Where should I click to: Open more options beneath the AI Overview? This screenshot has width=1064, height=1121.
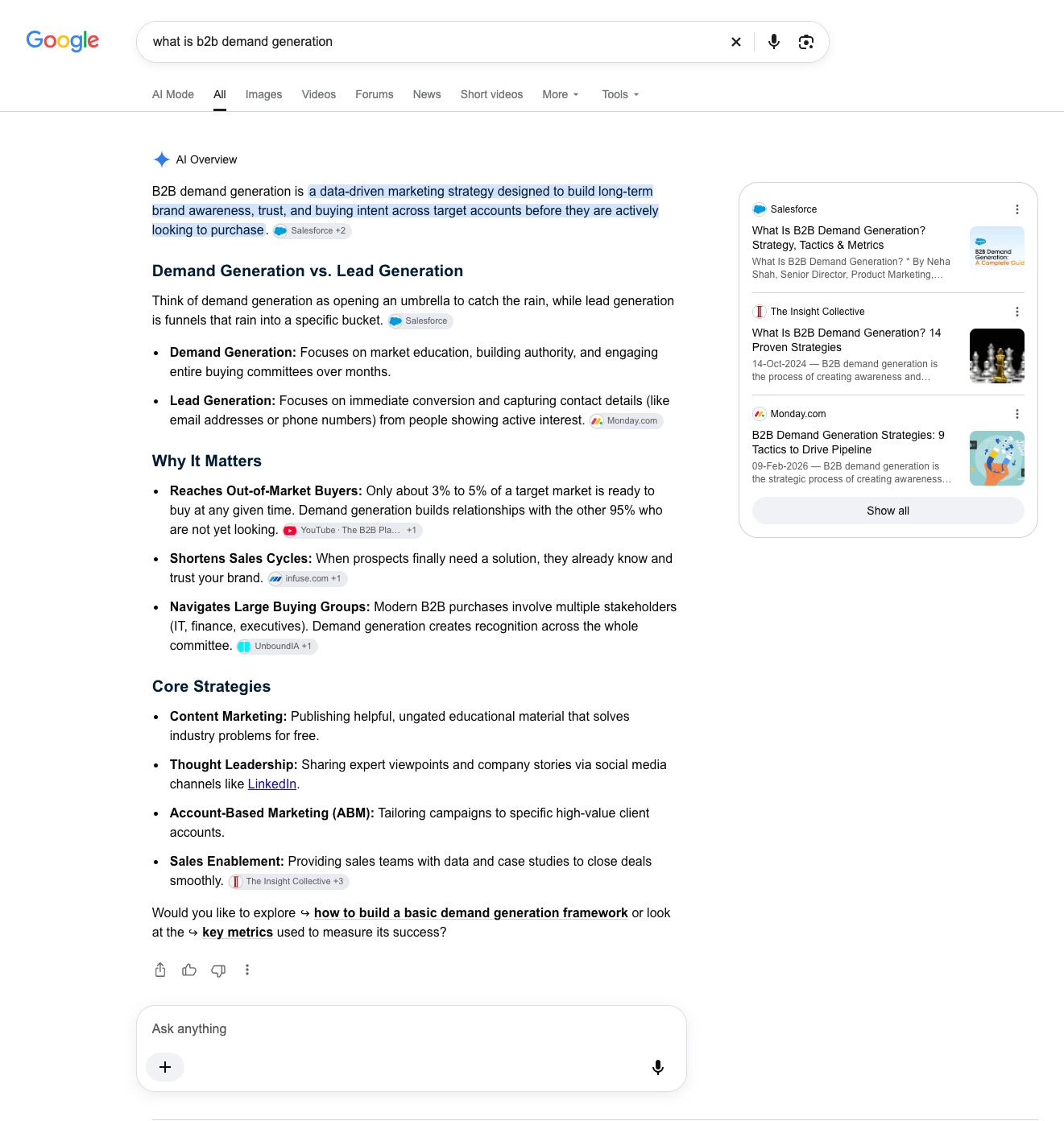(x=247, y=970)
